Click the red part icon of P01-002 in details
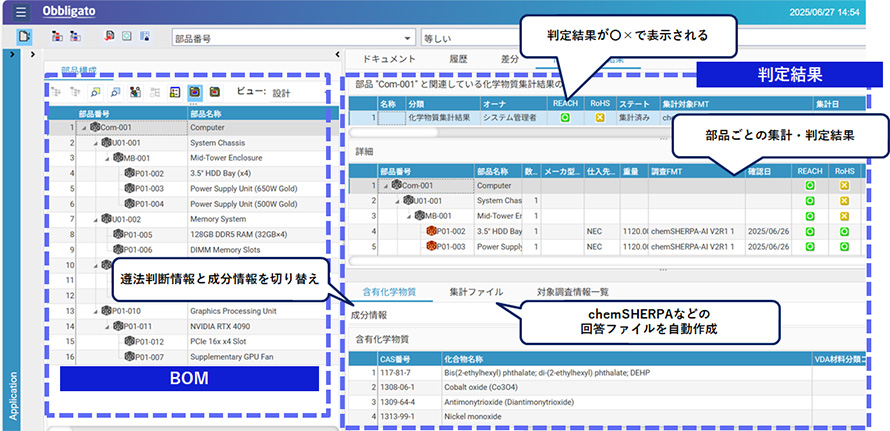Image resolution: width=890 pixels, height=431 pixels. click(431, 232)
